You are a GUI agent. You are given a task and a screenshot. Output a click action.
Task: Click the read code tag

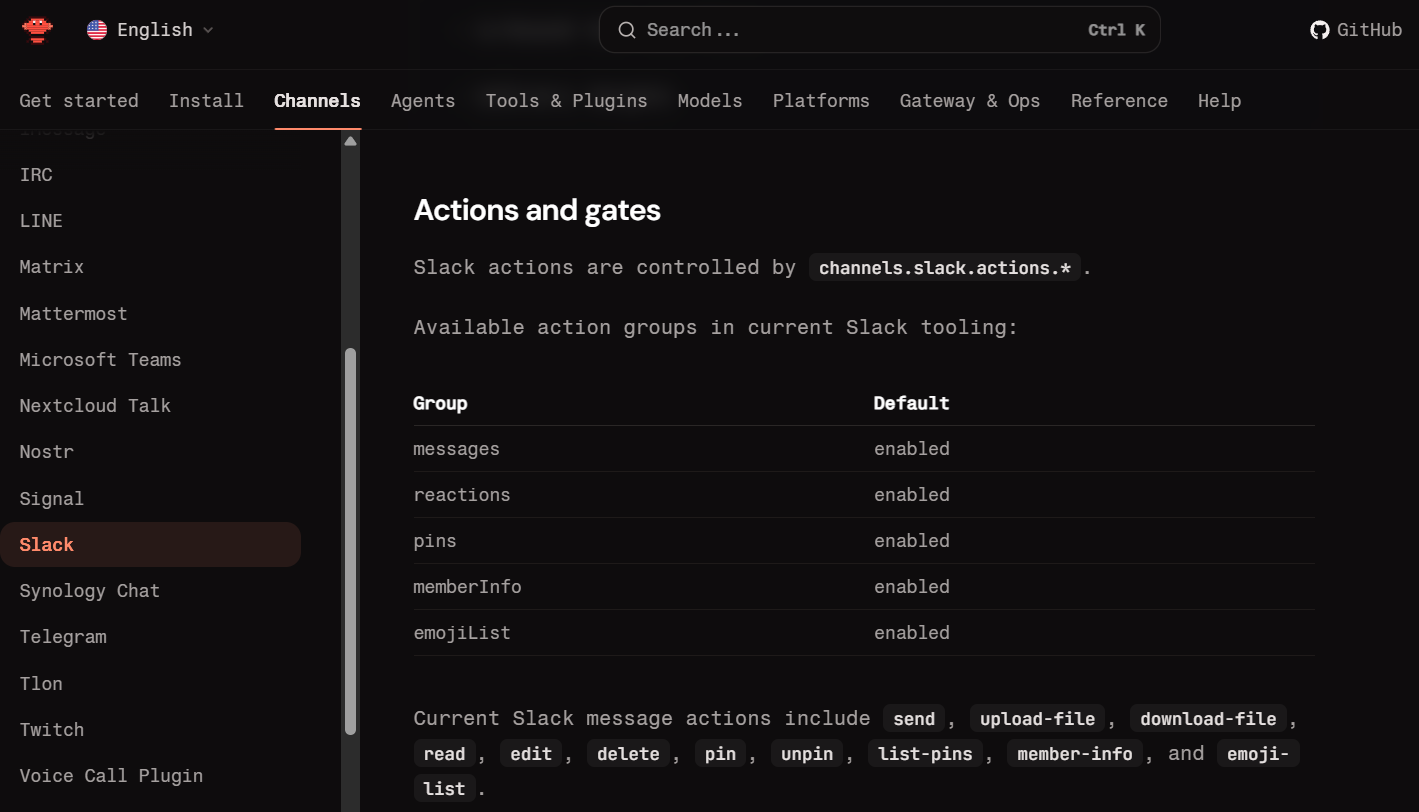click(x=444, y=754)
